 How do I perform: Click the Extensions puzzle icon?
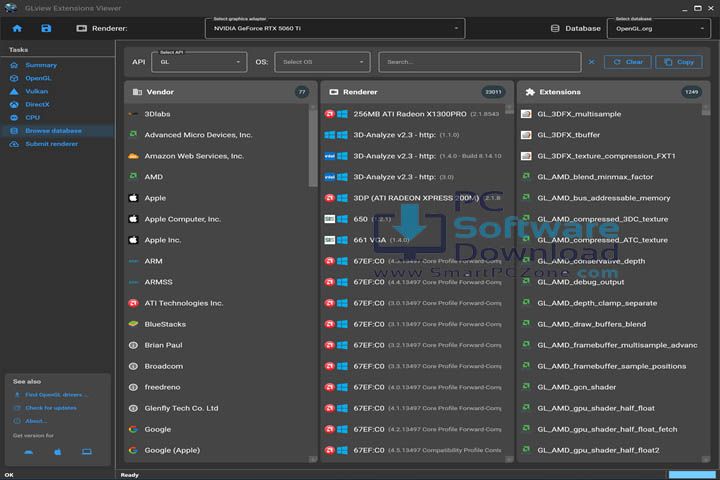[530, 92]
